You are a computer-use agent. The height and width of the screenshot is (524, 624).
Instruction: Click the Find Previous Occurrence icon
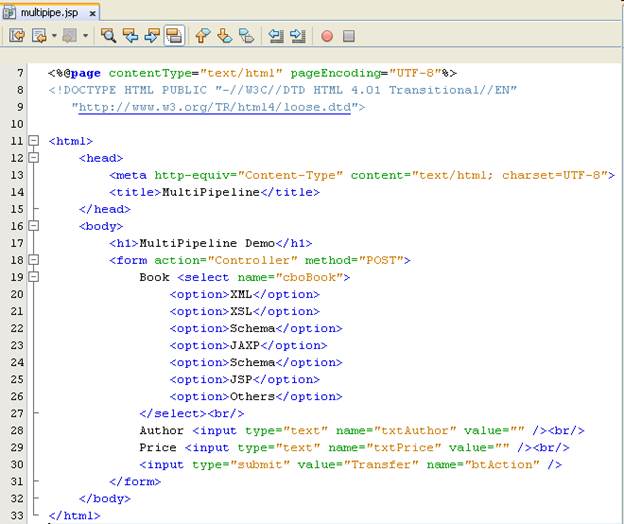(130, 36)
